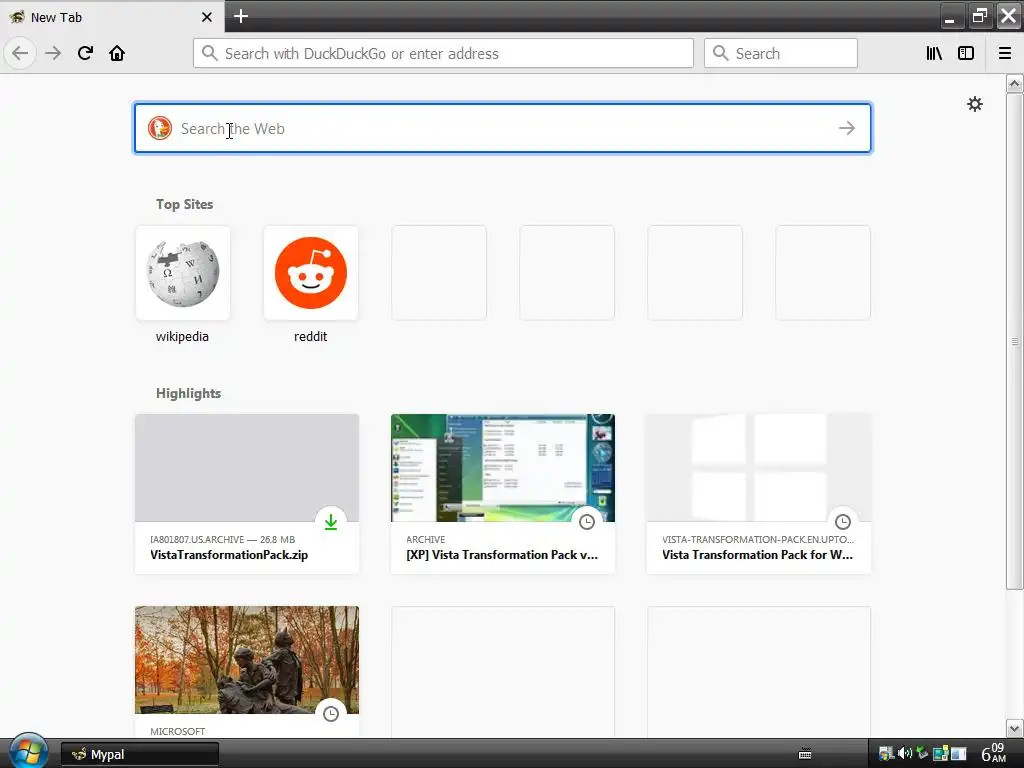Open the Windows Start orb

(28, 751)
